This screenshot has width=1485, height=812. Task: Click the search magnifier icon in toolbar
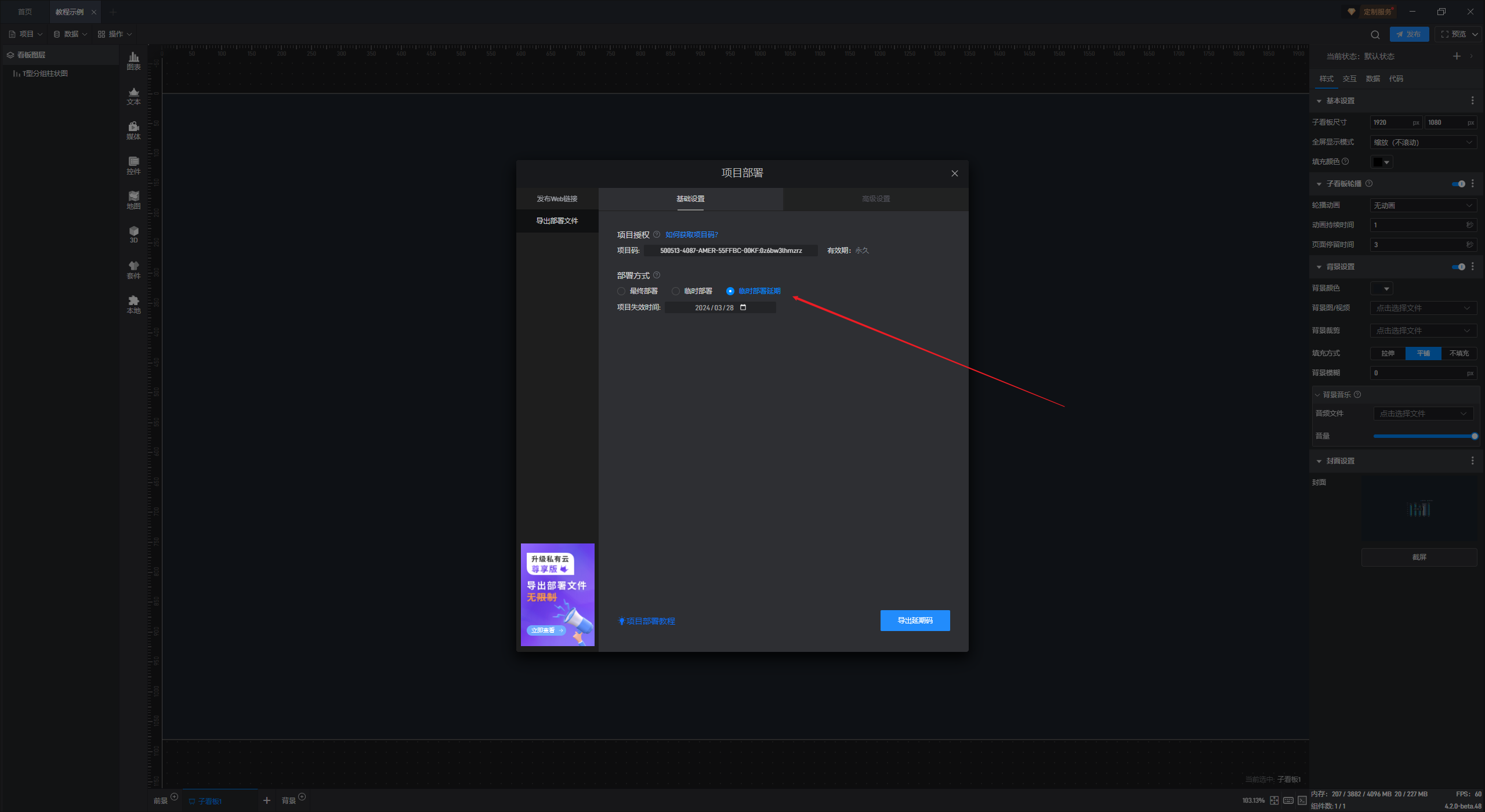tap(1375, 35)
